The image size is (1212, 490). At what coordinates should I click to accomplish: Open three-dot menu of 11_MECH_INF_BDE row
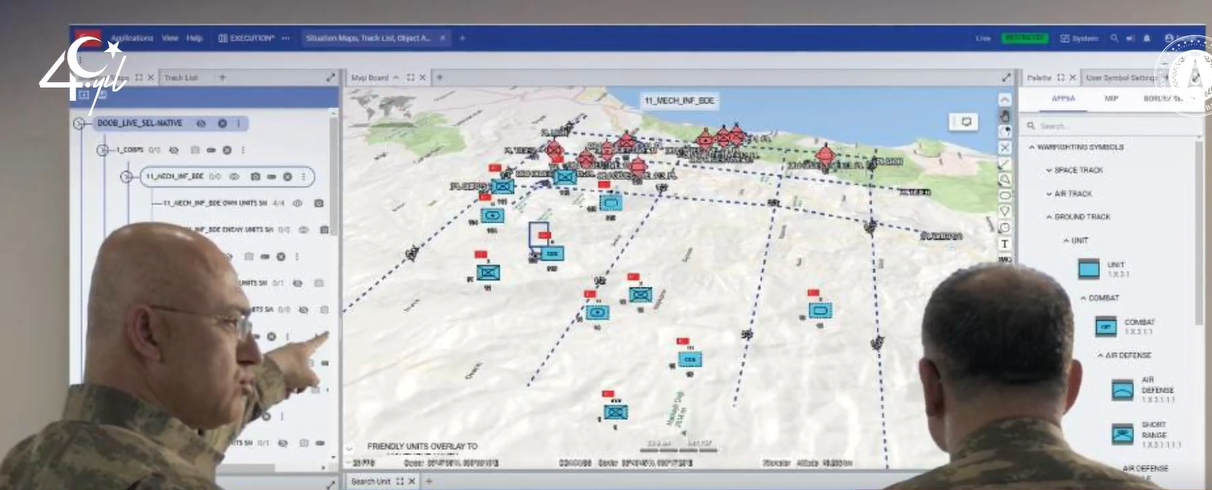pos(302,176)
